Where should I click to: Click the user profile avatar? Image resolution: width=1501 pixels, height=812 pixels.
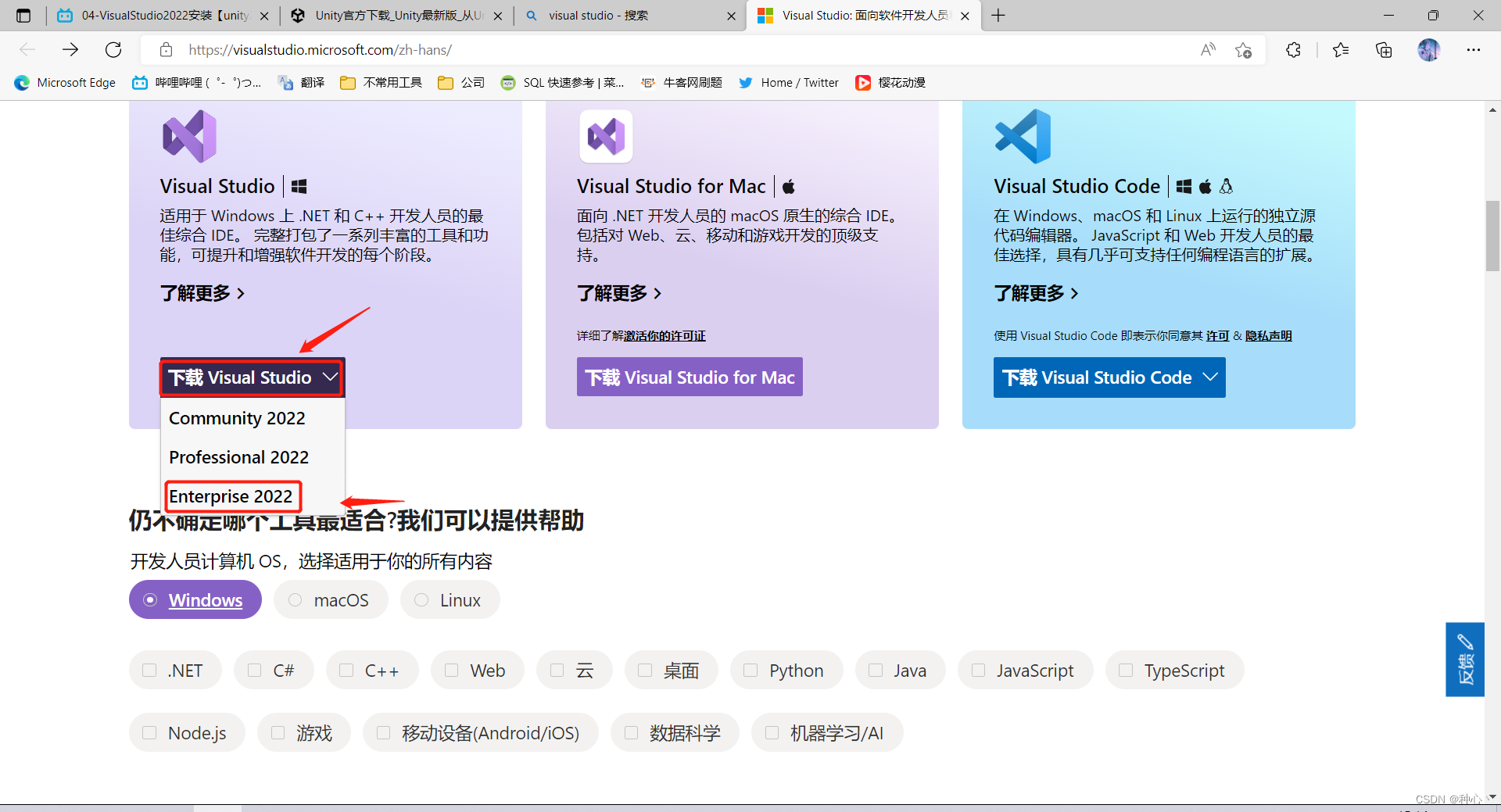click(1428, 50)
